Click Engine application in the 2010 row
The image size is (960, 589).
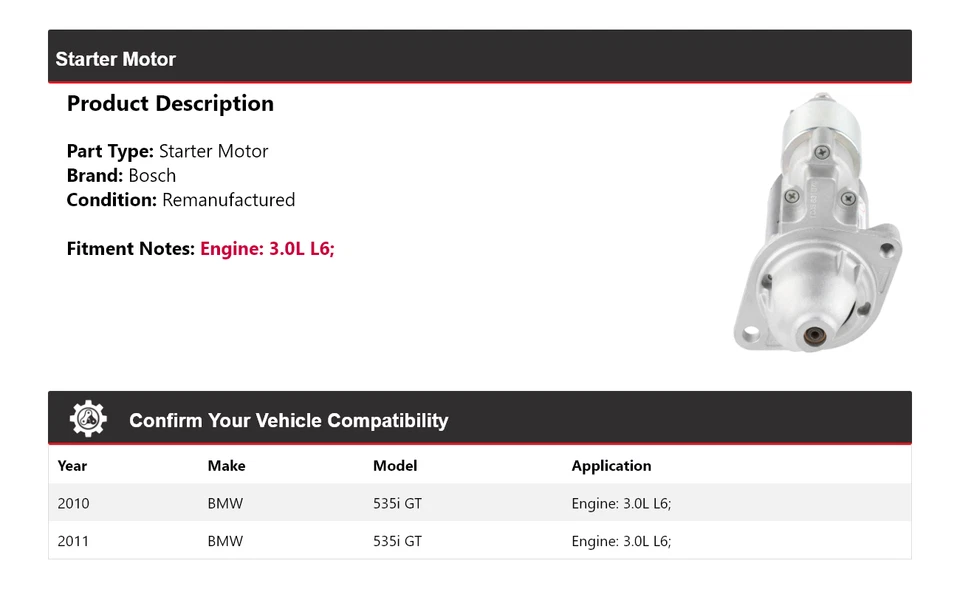[x=621, y=504]
